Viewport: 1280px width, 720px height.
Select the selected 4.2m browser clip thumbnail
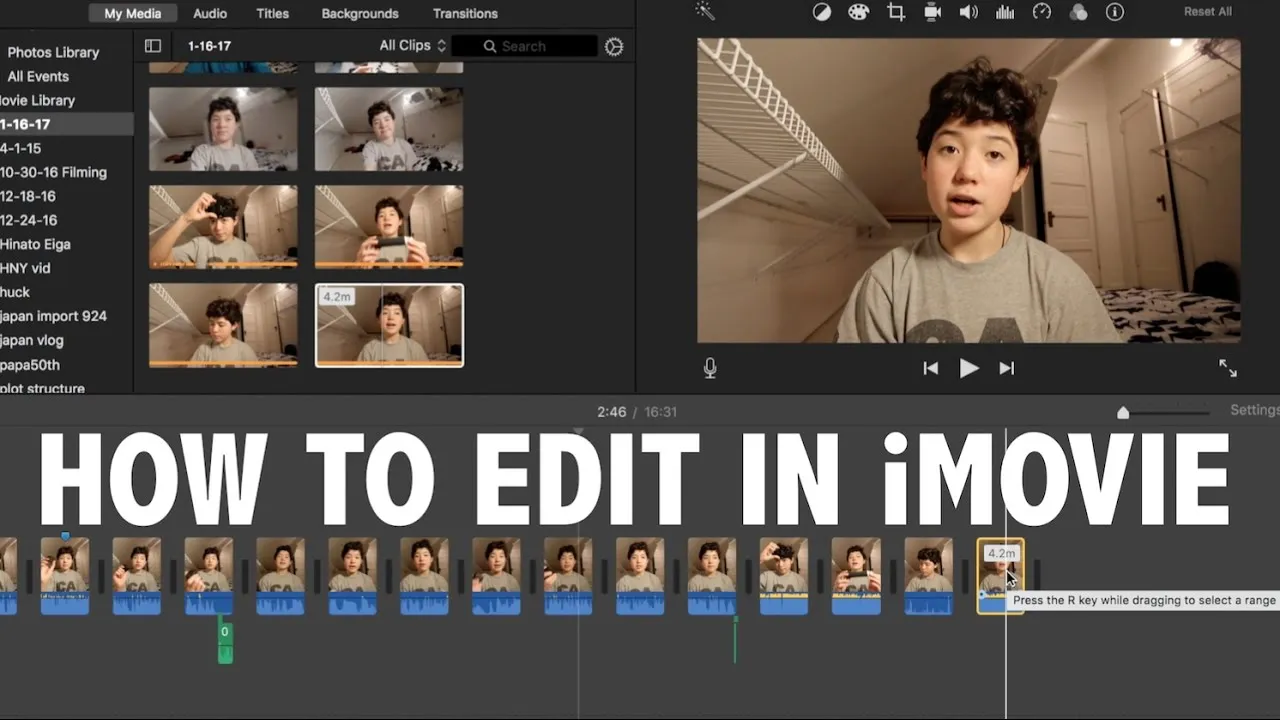pos(389,325)
